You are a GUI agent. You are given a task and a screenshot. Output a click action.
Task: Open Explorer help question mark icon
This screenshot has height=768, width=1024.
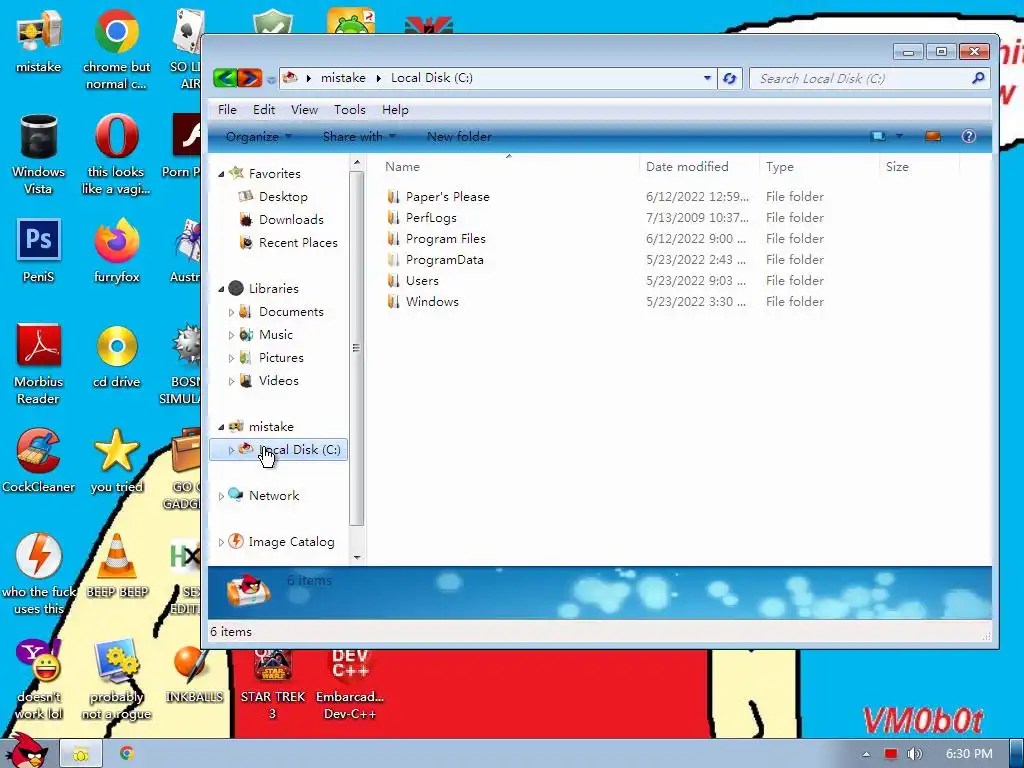pos(968,136)
